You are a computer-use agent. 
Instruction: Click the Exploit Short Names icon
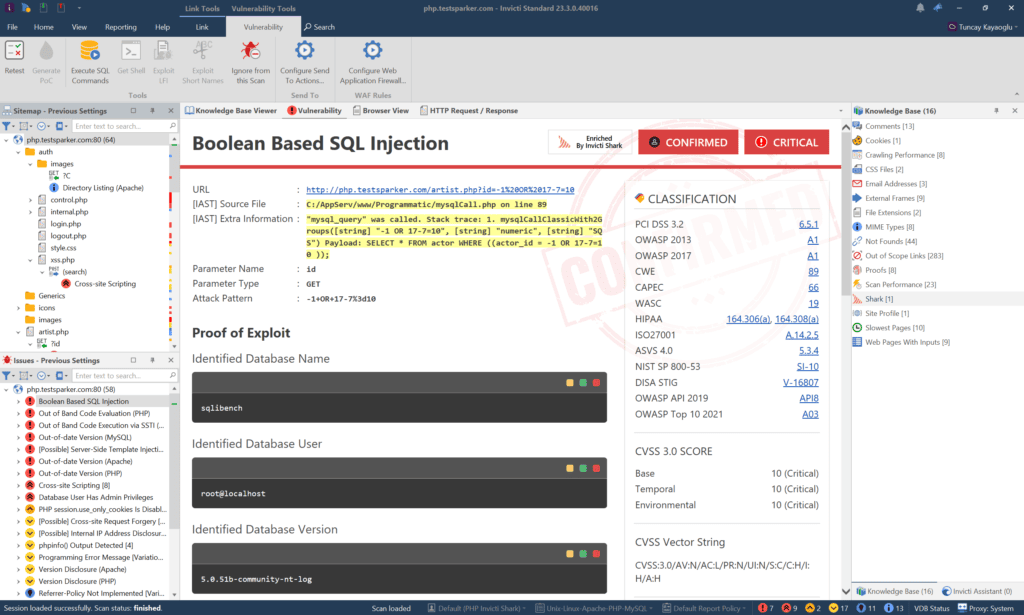[202, 51]
